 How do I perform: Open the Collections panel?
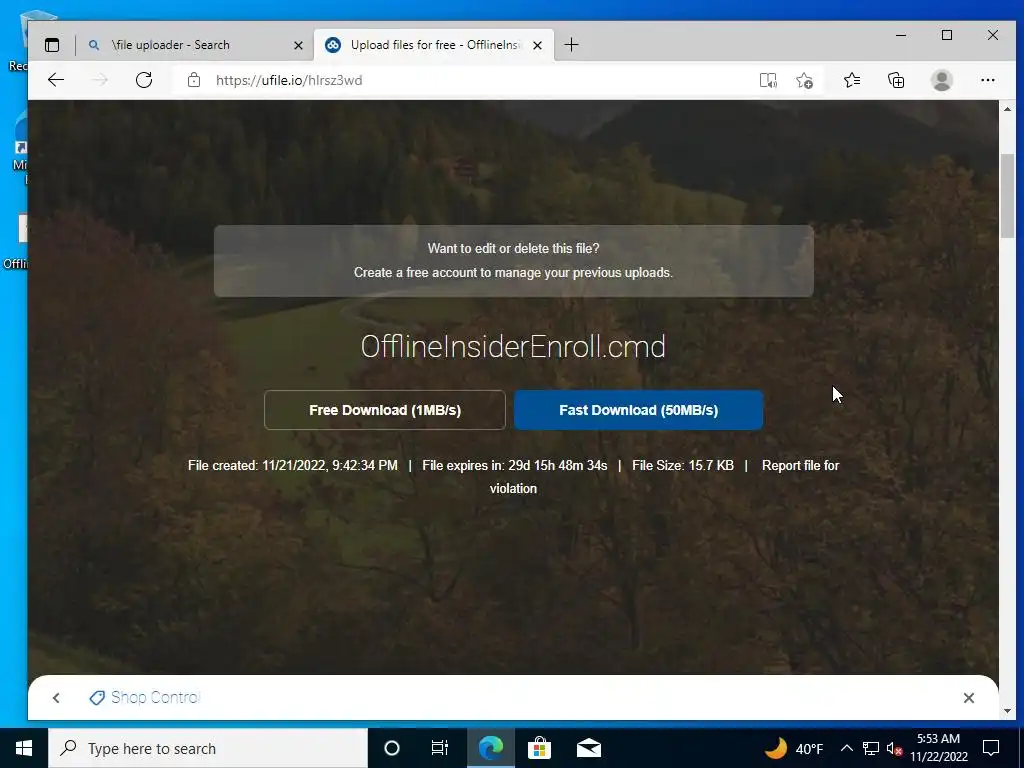(x=896, y=80)
